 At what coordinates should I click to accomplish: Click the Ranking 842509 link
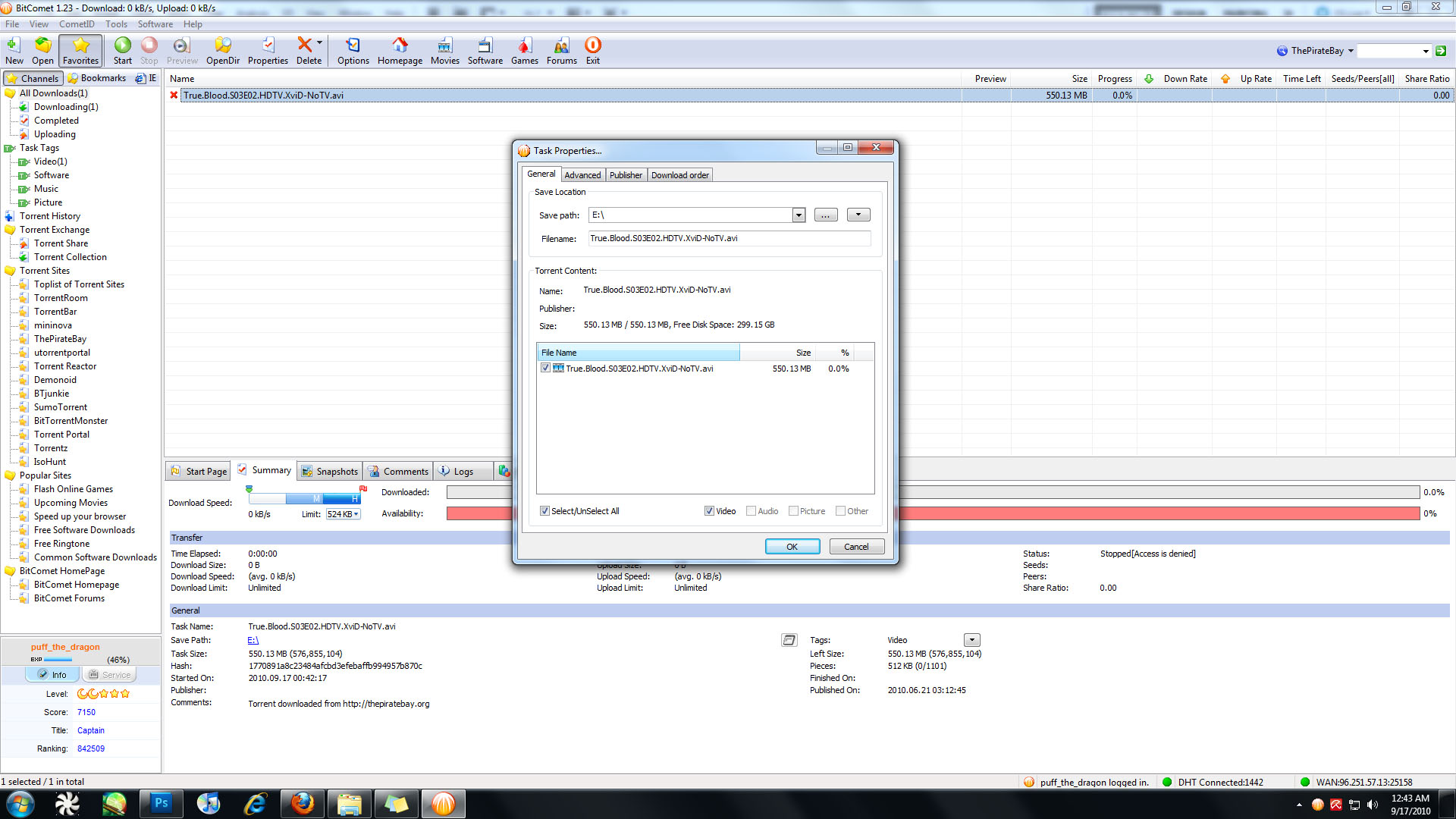[91, 748]
